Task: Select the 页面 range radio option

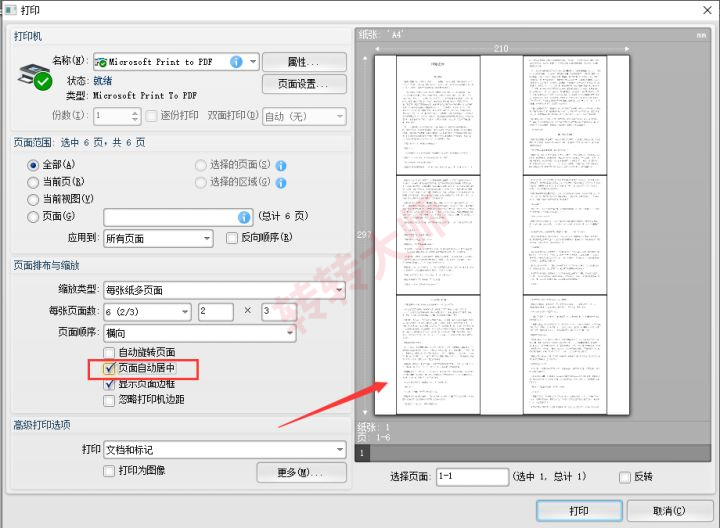Action: point(33,217)
